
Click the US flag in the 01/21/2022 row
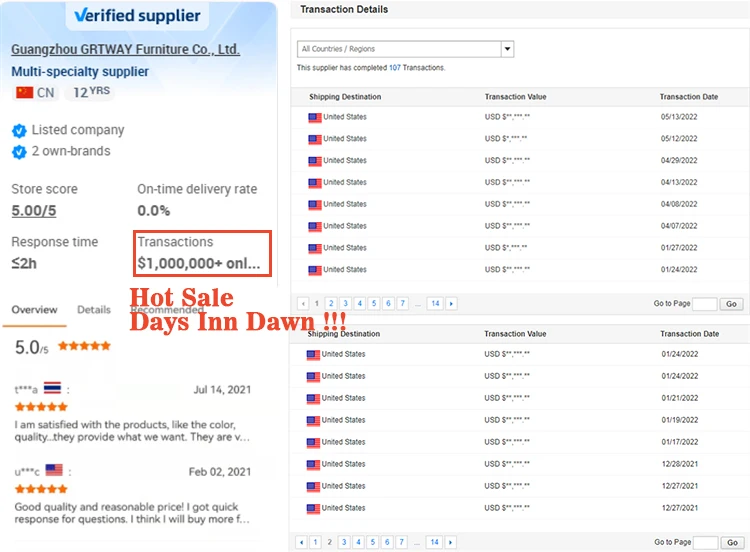pos(313,398)
